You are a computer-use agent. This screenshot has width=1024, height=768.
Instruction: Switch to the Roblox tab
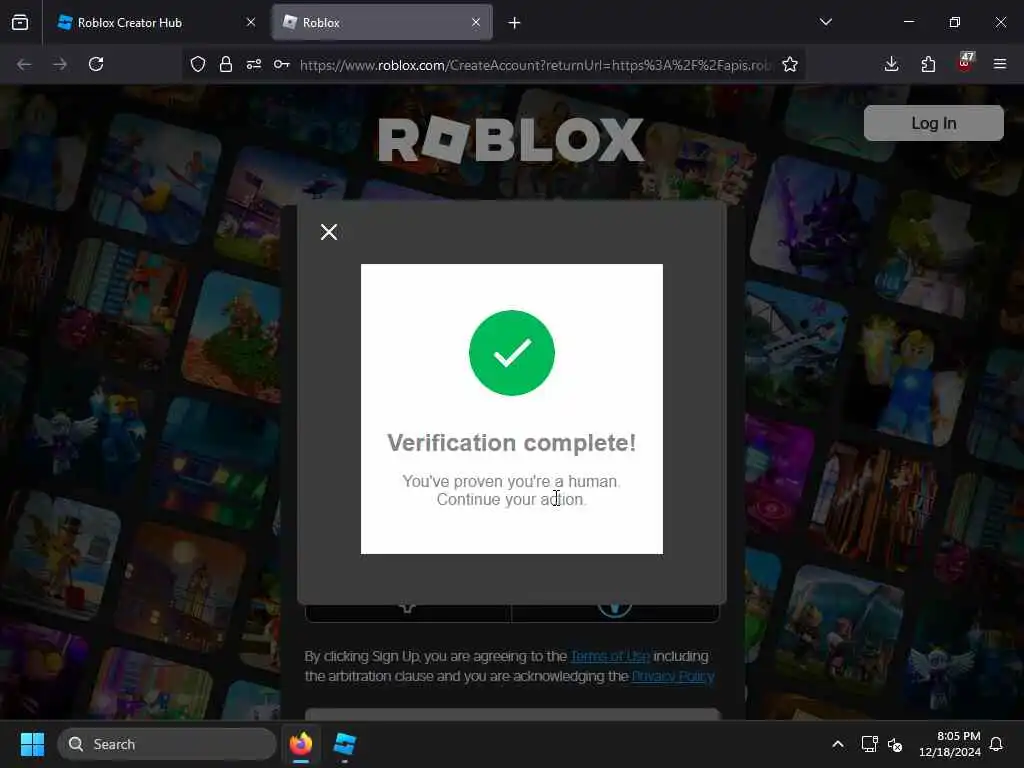(x=381, y=23)
